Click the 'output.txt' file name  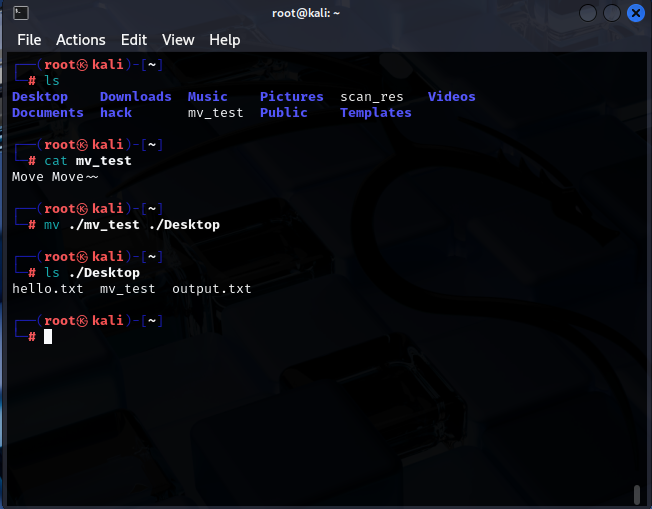pyautogui.click(x=212, y=289)
